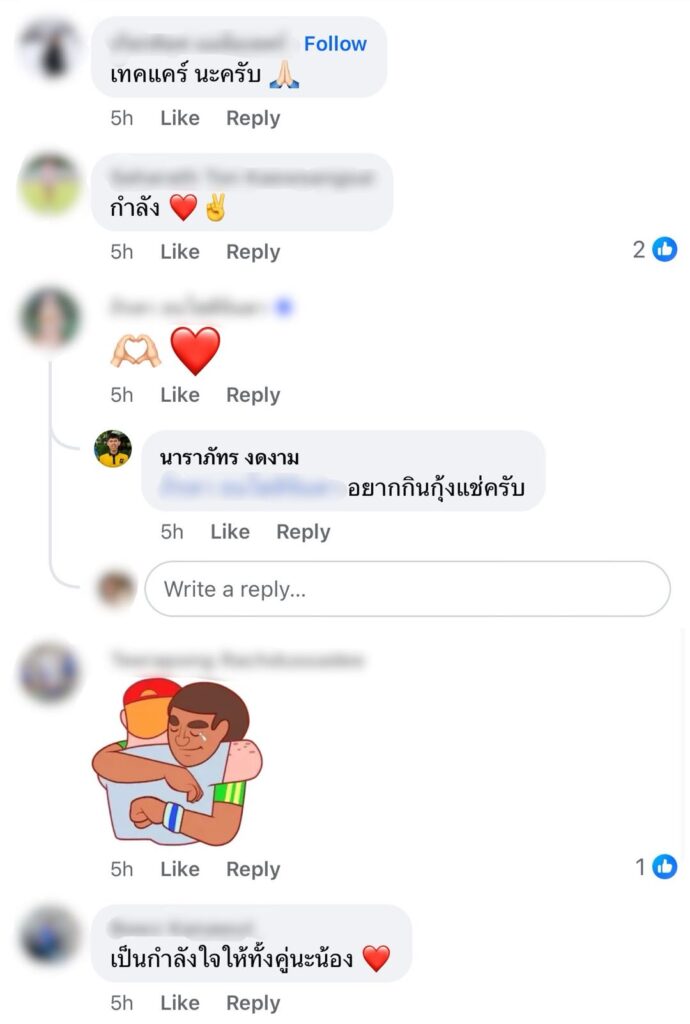The width and height of the screenshot is (690, 1024).
Task: Reply to the hugging sticker comment
Action: point(253,869)
